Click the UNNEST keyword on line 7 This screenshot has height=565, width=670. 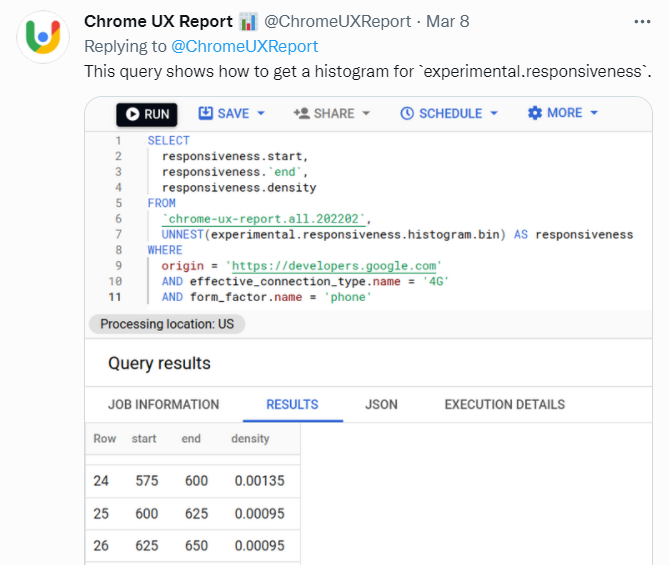(x=182, y=235)
